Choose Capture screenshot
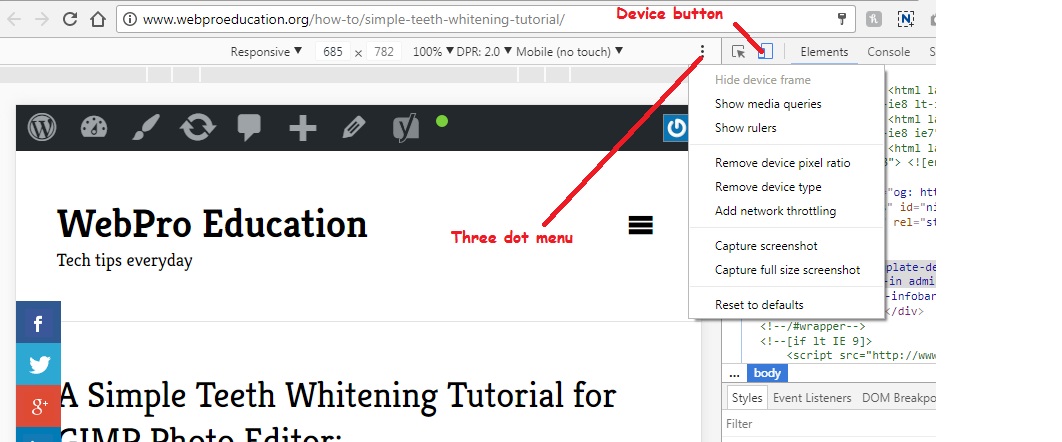Viewport: 1062px width, 442px height. click(x=786, y=246)
